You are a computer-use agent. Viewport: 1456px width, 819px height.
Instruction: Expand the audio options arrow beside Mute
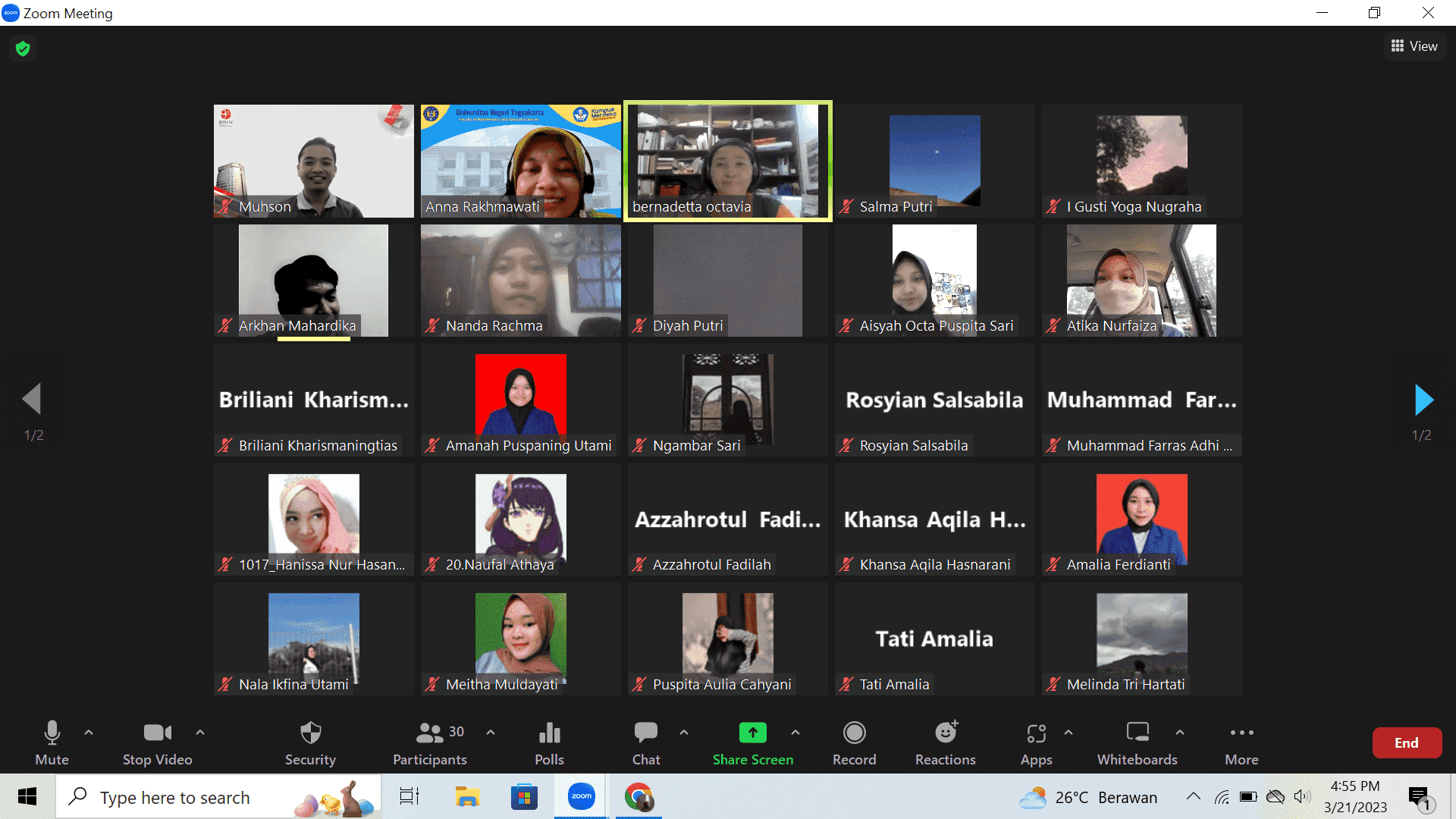(89, 733)
